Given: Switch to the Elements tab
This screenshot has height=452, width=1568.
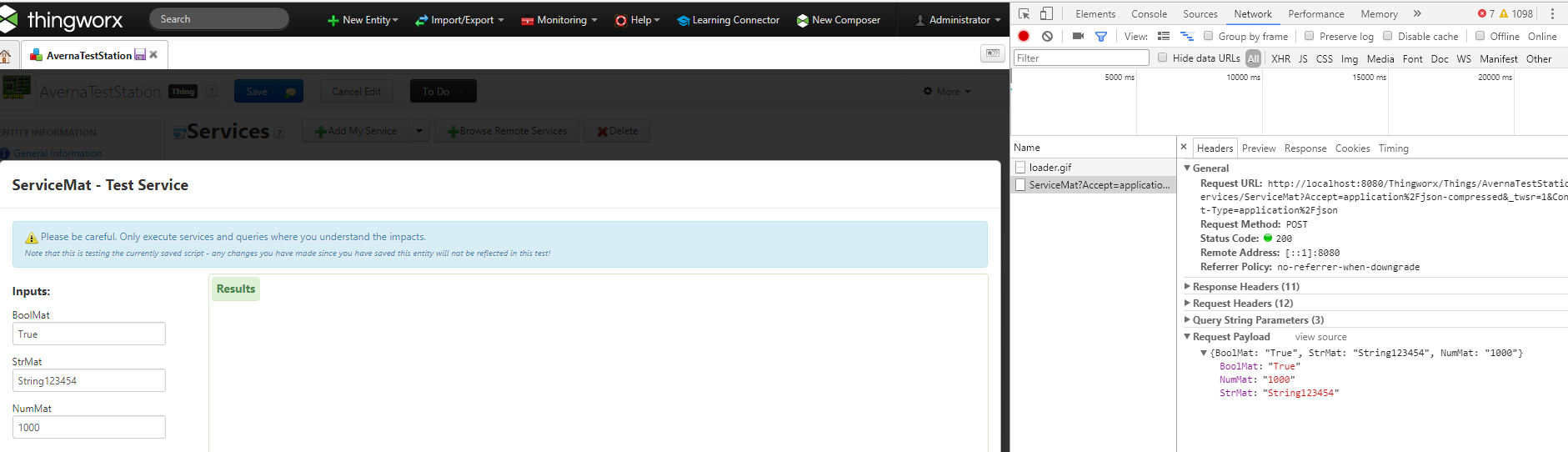Looking at the screenshot, I should pos(1095,14).
